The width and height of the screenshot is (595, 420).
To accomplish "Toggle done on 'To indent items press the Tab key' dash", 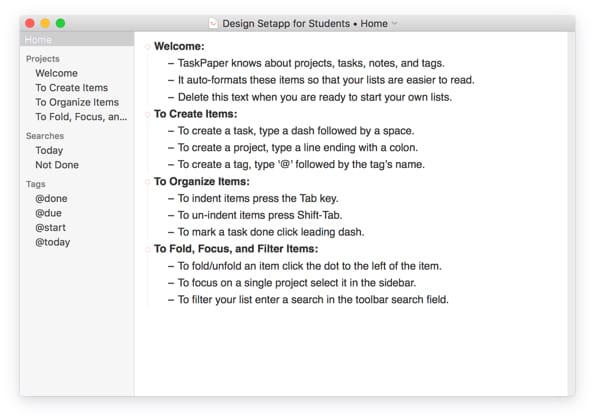I will 171,198.
